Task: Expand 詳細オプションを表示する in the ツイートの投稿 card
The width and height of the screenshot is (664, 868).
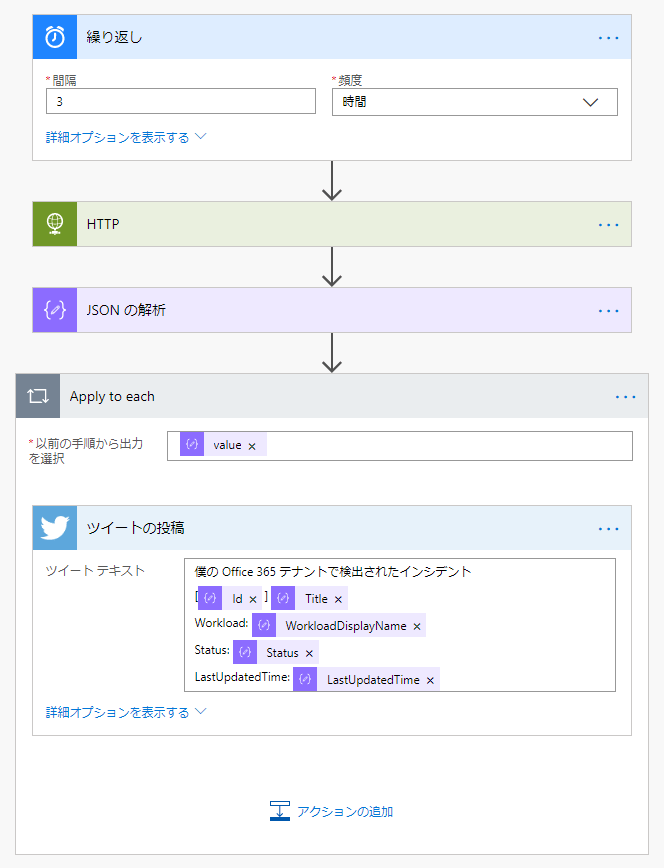Action: pos(126,712)
